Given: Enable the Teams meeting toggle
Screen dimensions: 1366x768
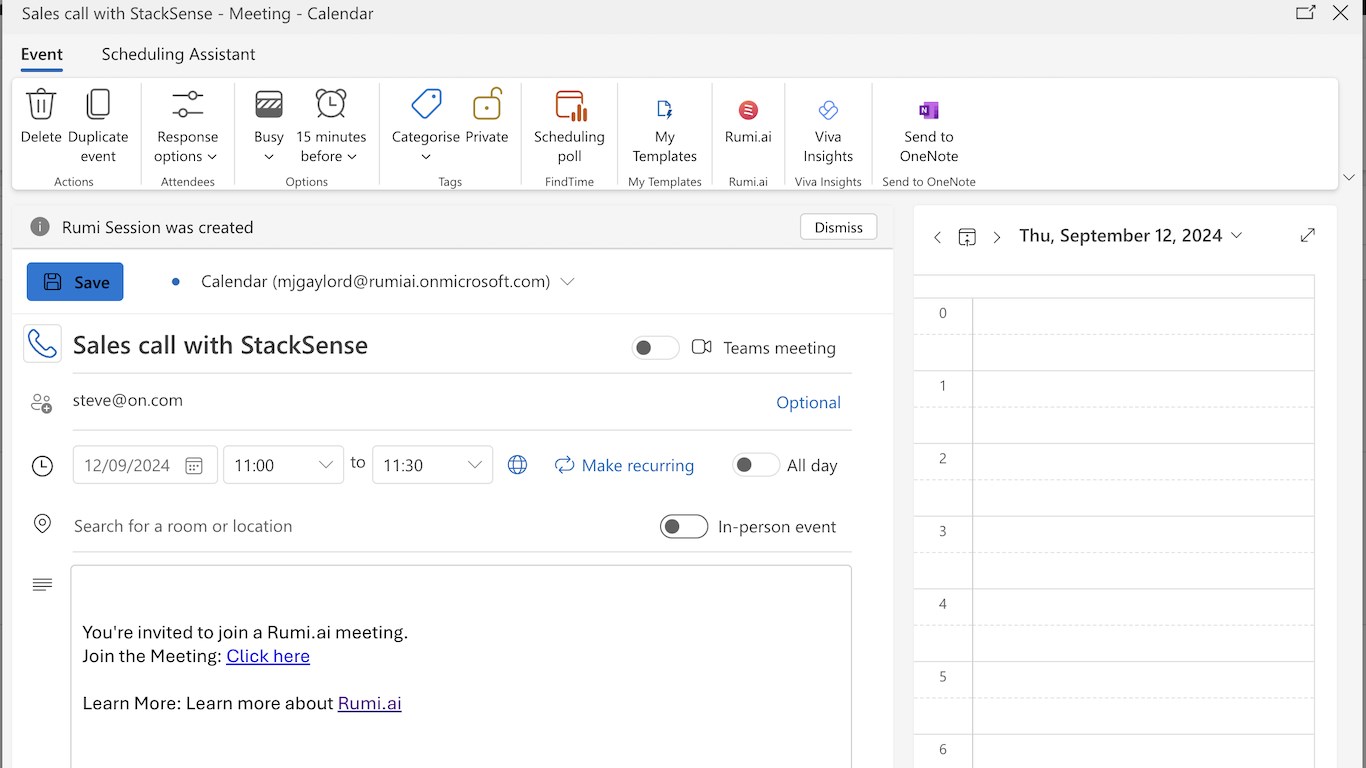Looking at the screenshot, I should click(x=655, y=348).
